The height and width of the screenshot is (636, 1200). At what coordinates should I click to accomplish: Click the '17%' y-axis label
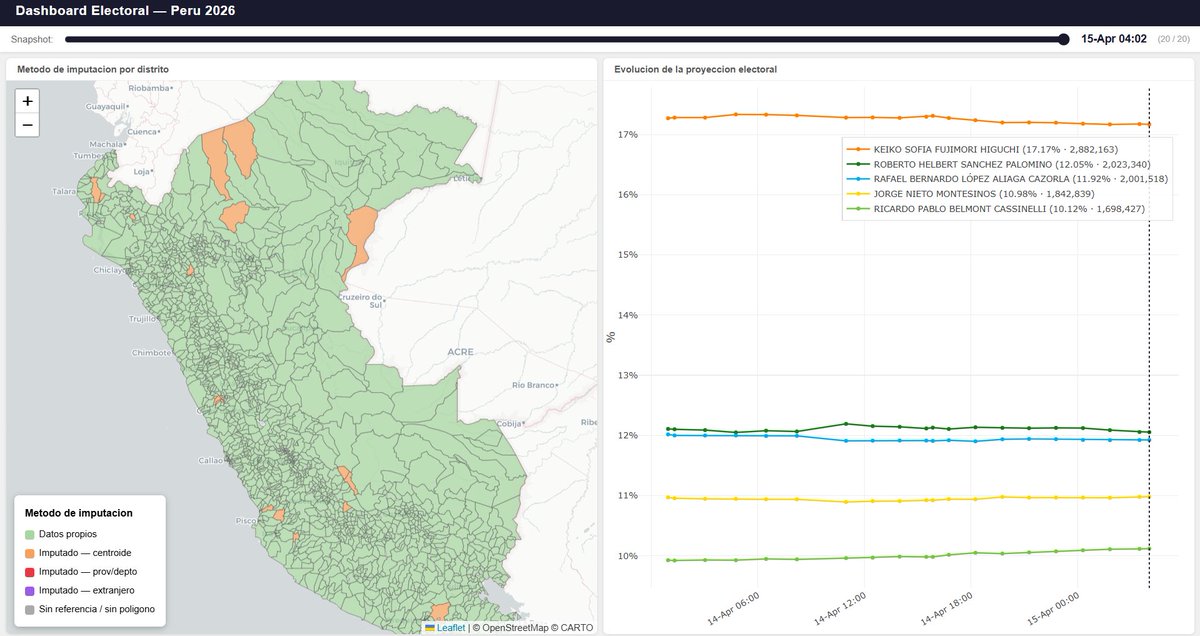click(627, 134)
